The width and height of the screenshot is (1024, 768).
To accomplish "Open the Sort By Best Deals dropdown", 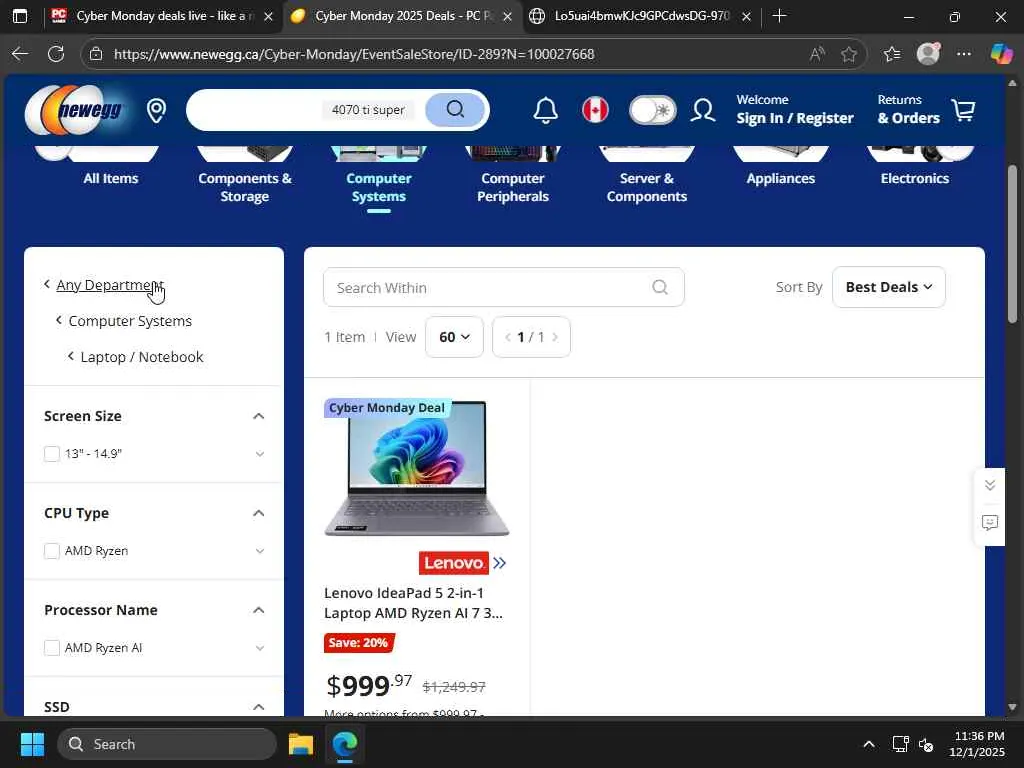I will coord(888,287).
